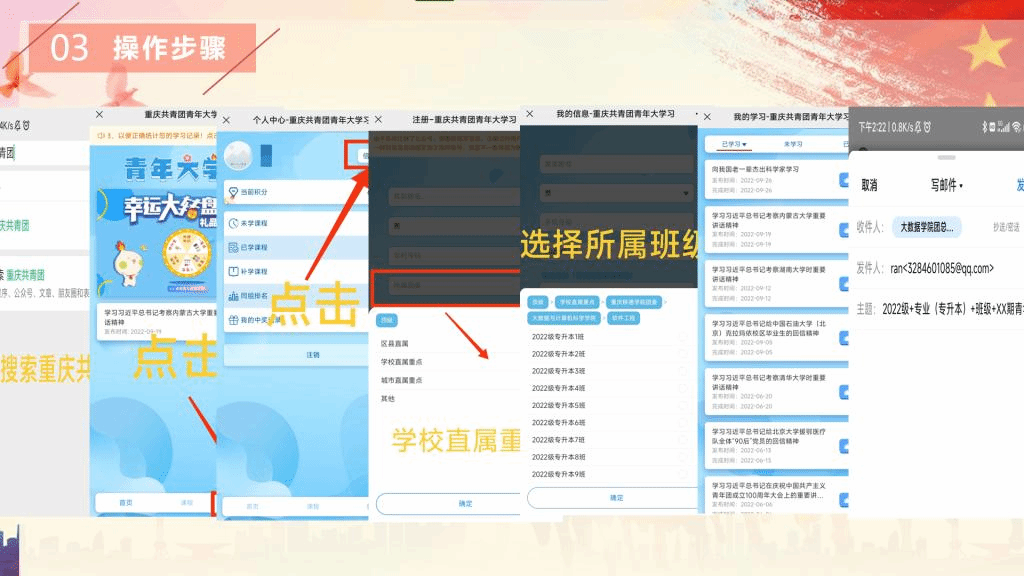Close the 注册 page with X icon

(x=378, y=119)
